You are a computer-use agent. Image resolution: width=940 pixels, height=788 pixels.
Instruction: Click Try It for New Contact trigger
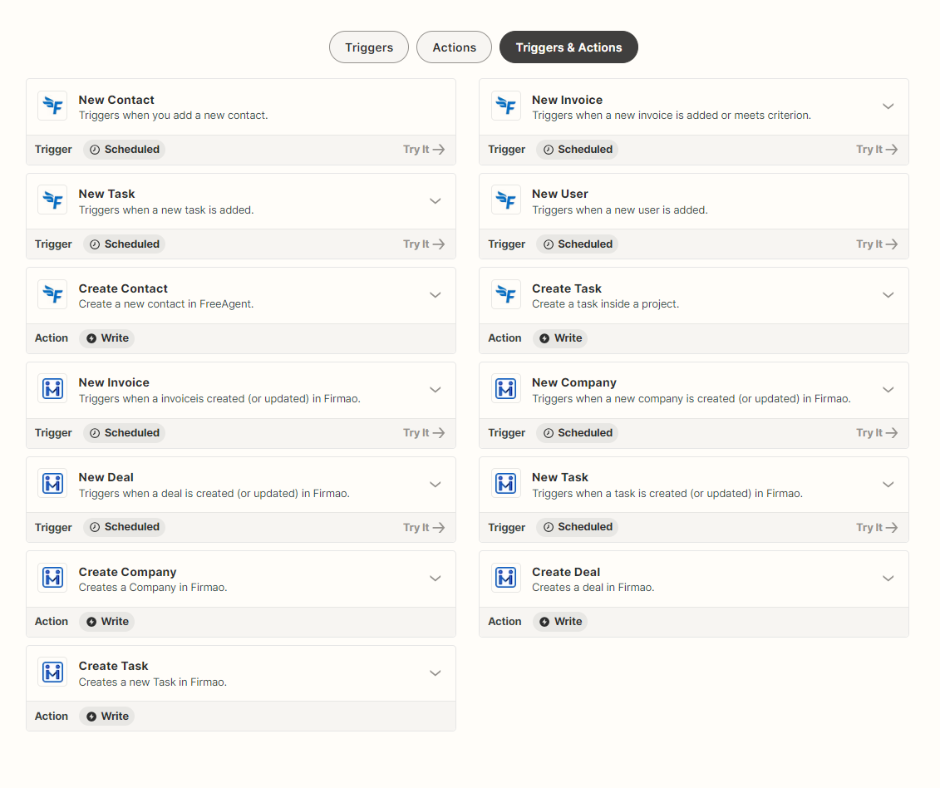[x=424, y=149]
